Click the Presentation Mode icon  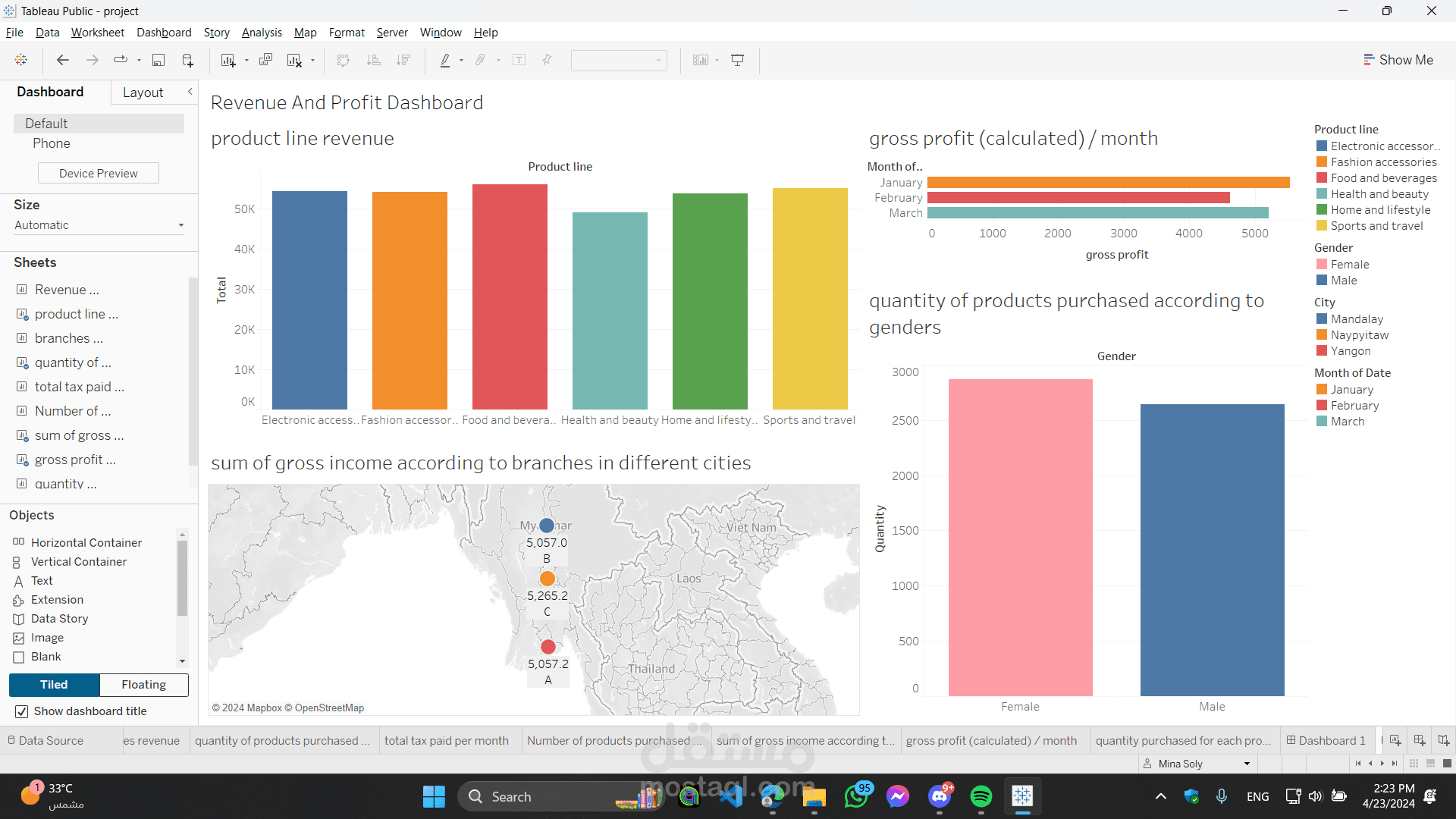(737, 60)
